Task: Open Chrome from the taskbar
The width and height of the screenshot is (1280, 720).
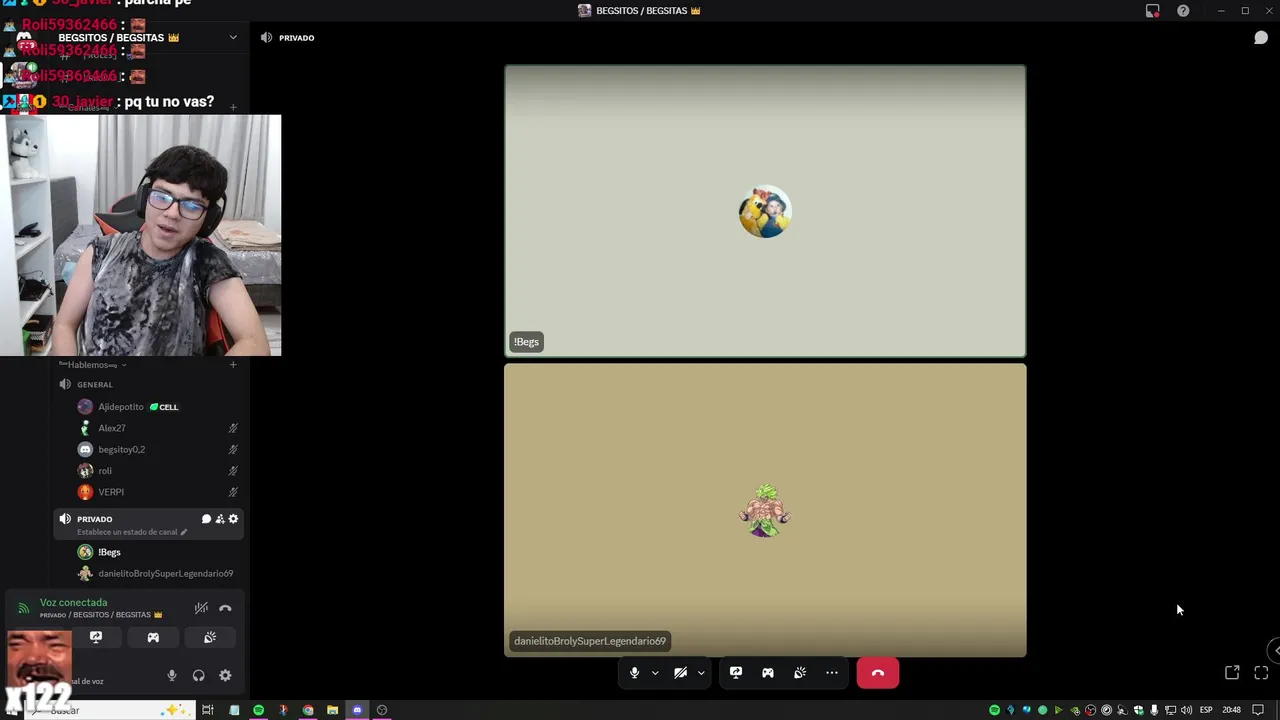Action: 308,710
